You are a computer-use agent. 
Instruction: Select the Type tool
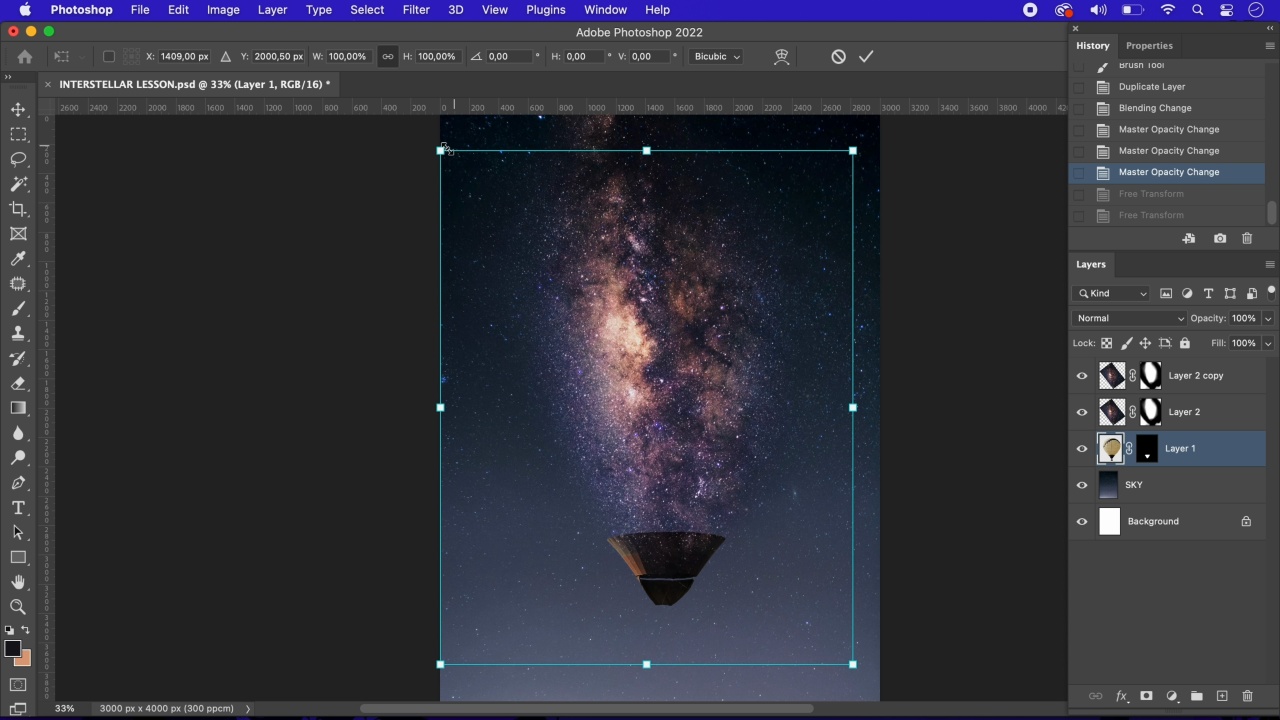[x=18, y=508]
